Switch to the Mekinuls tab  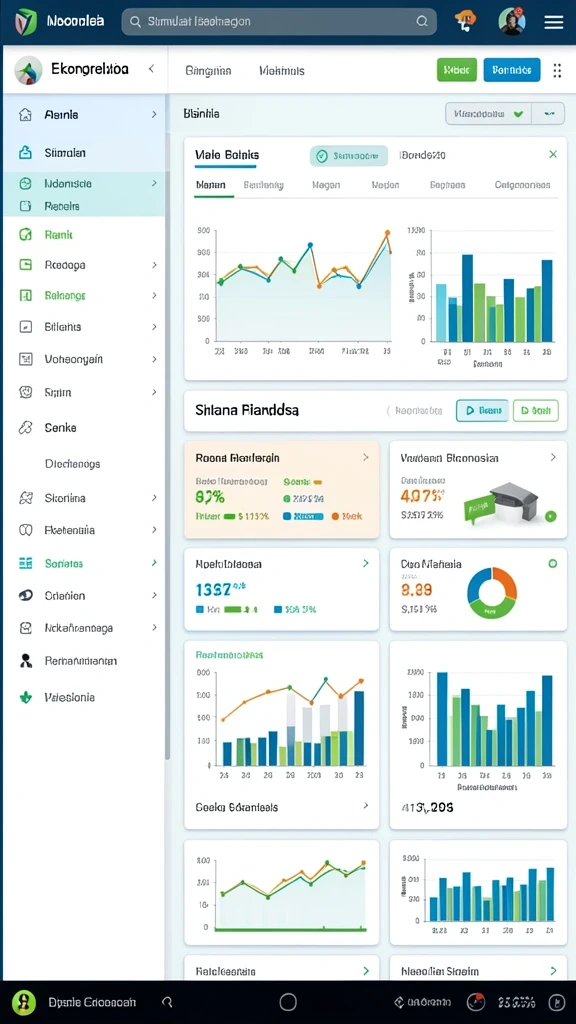point(281,71)
